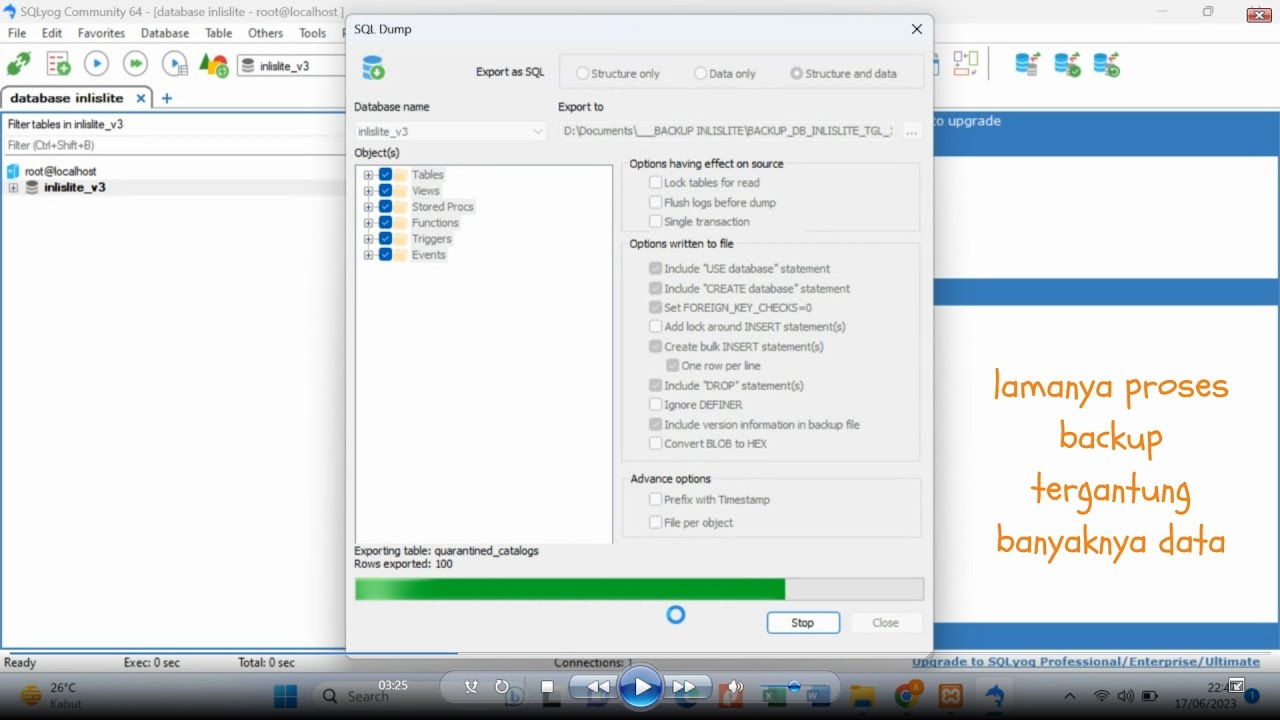Image resolution: width=1280 pixels, height=720 pixels.
Task: Open Google Chrome from taskbar
Action: 908,695
